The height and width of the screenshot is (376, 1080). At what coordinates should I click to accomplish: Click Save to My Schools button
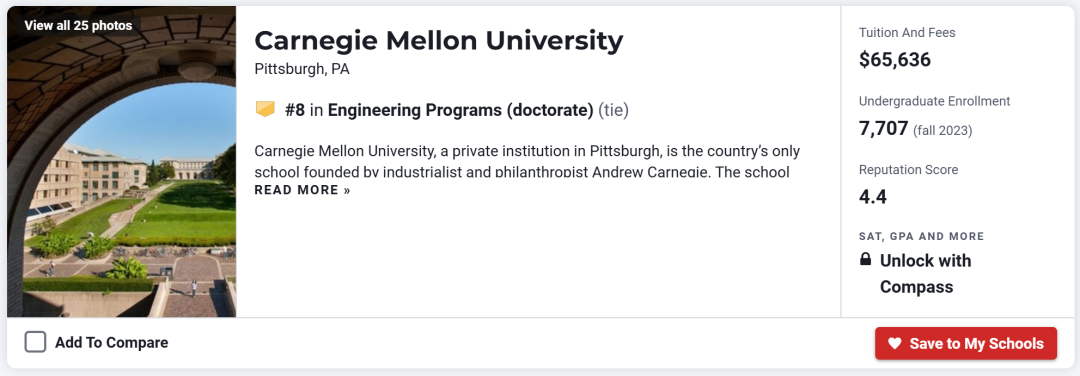[x=966, y=344]
